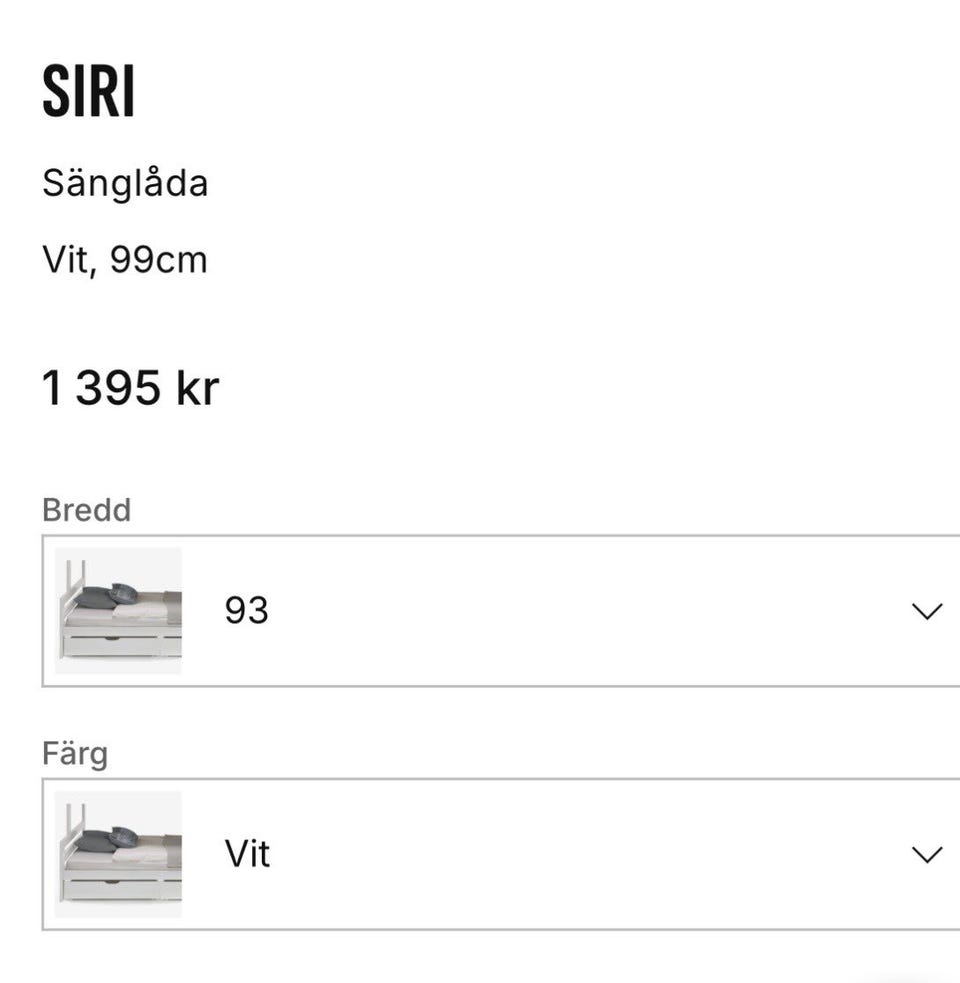Click the bed thumbnail in Färg selector
The image size is (960, 983).
point(118,854)
